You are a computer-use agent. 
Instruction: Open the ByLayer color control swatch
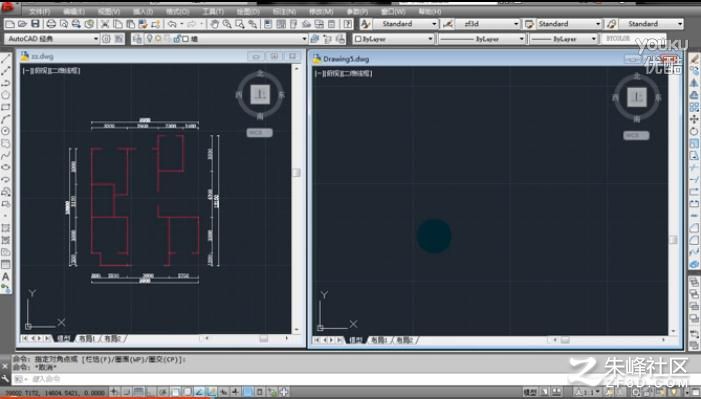point(393,39)
